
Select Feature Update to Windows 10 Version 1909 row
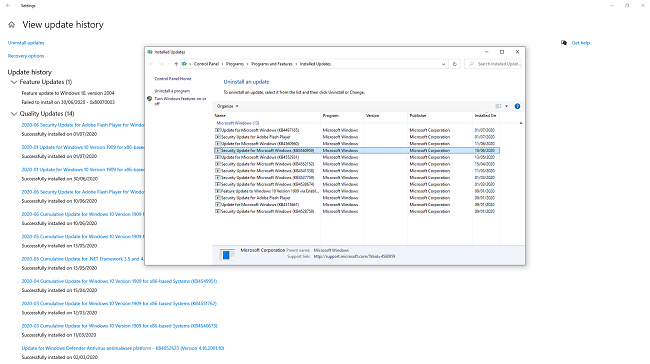pyautogui.click(x=357, y=191)
